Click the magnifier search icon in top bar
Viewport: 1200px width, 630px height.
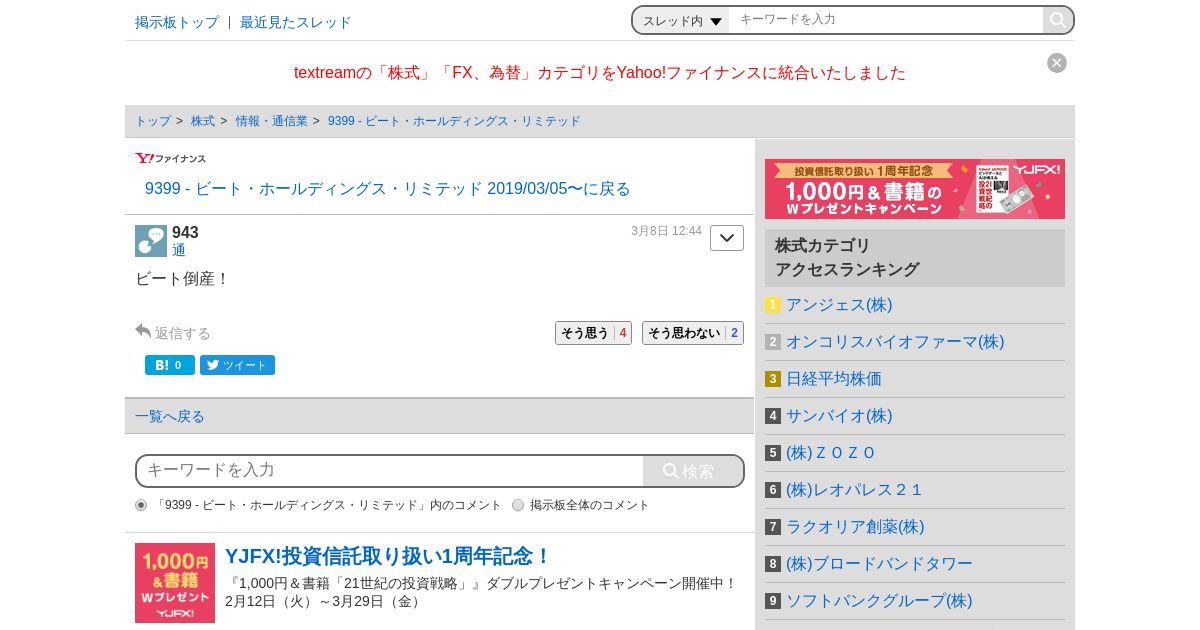click(x=1057, y=20)
